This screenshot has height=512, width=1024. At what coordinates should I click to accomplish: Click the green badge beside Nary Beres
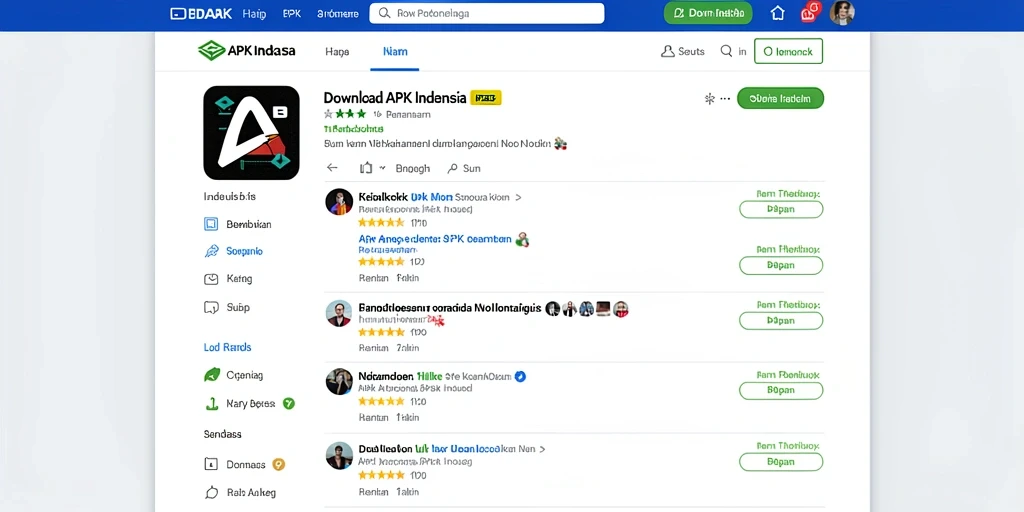(289, 404)
